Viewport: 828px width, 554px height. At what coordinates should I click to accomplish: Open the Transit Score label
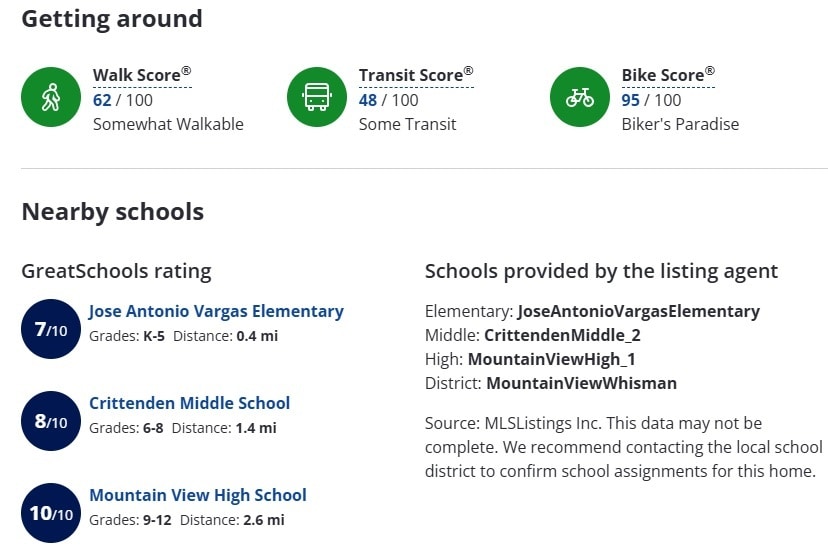coord(416,76)
